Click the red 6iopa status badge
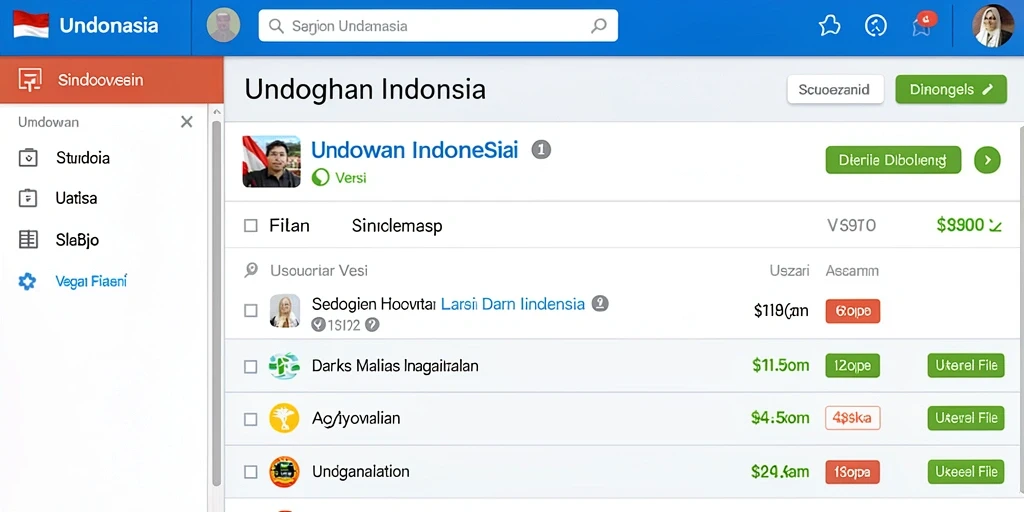 click(x=852, y=312)
